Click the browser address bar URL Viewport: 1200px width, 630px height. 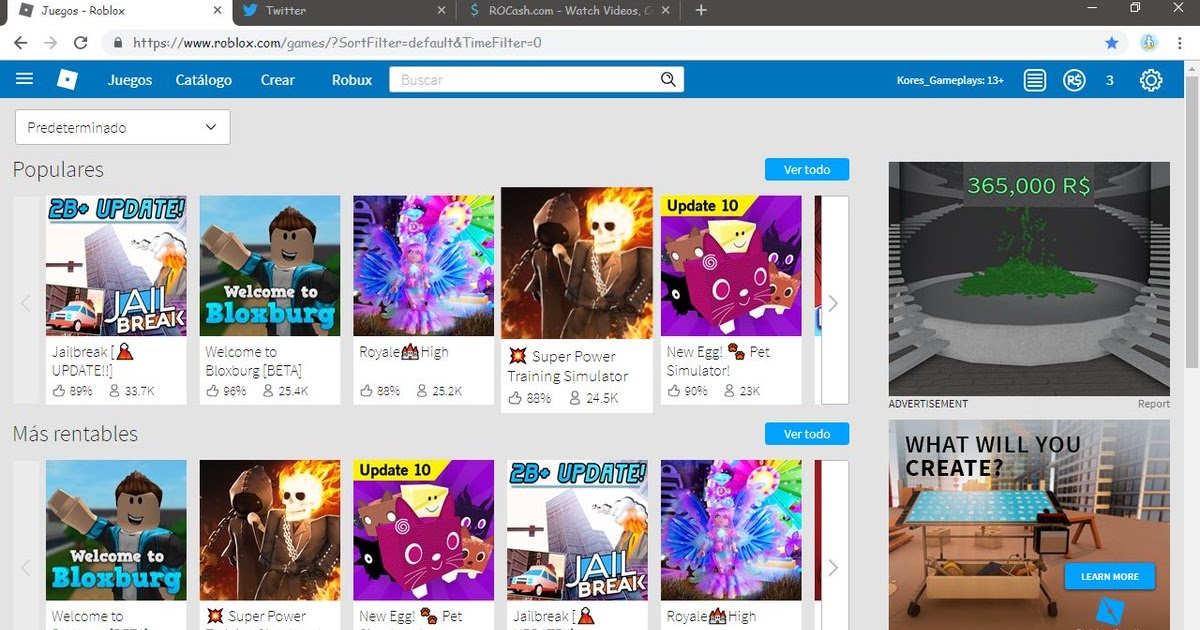click(337, 43)
